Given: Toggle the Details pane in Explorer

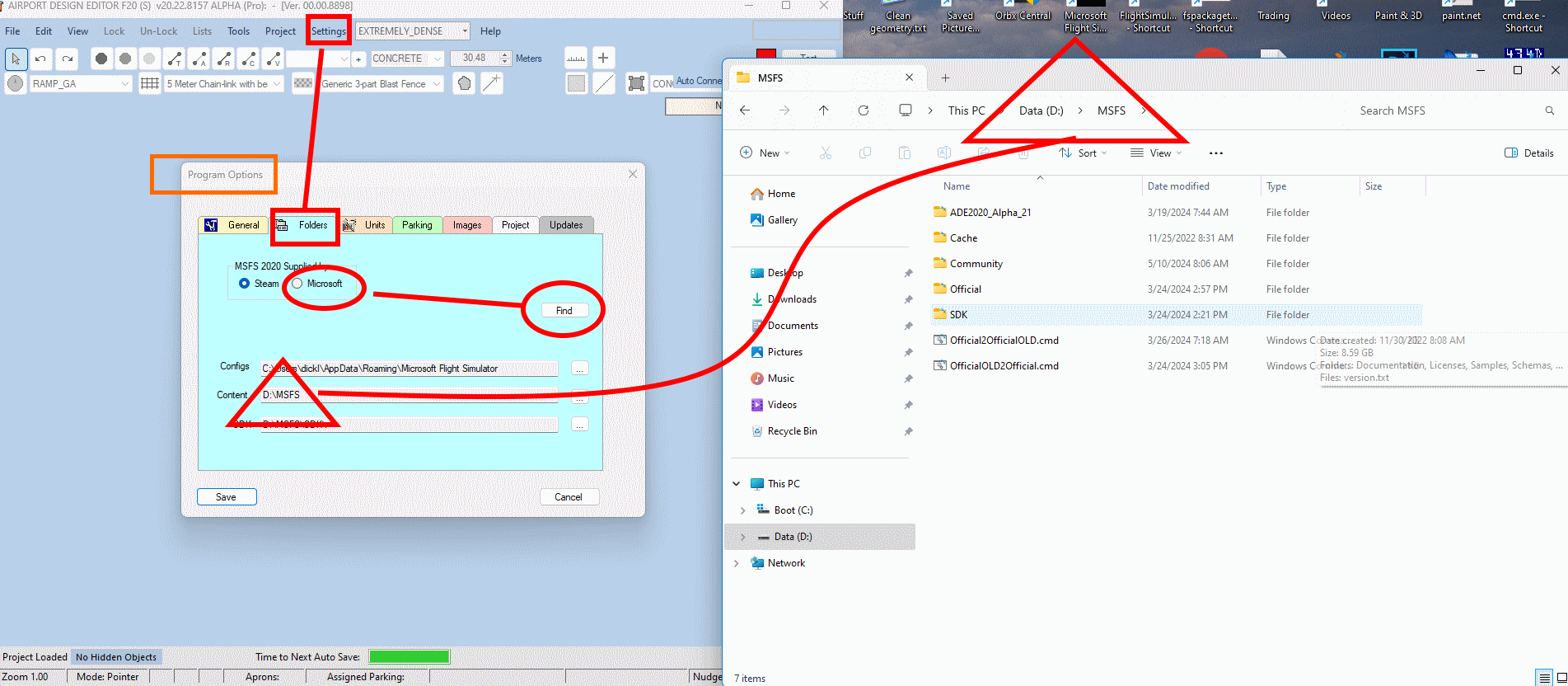Looking at the screenshot, I should [1529, 153].
